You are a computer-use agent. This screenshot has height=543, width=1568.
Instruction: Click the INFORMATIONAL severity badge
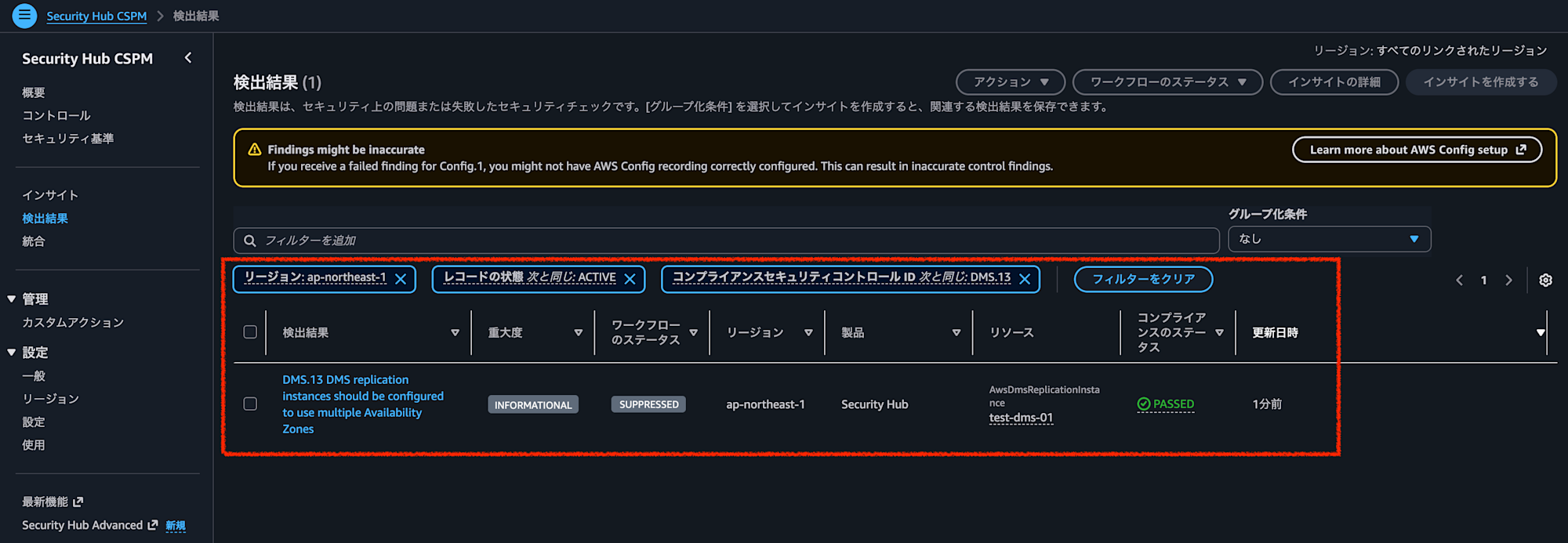[x=533, y=404]
